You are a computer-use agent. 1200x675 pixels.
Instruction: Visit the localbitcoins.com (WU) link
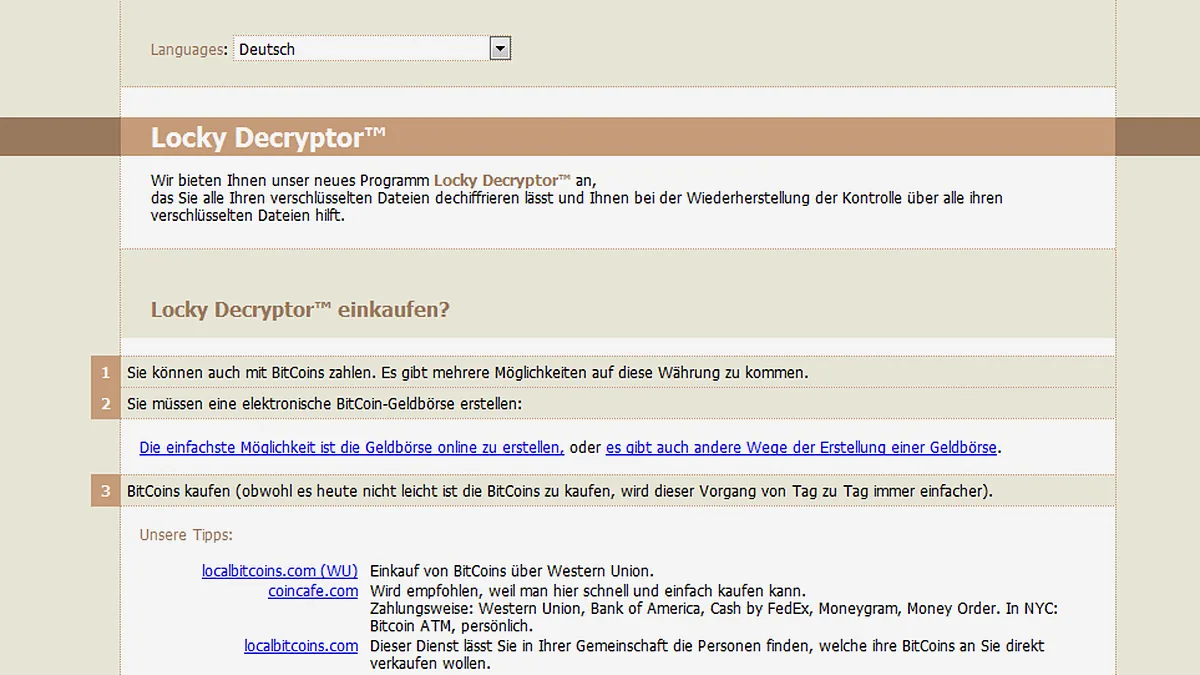tap(280, 571)
